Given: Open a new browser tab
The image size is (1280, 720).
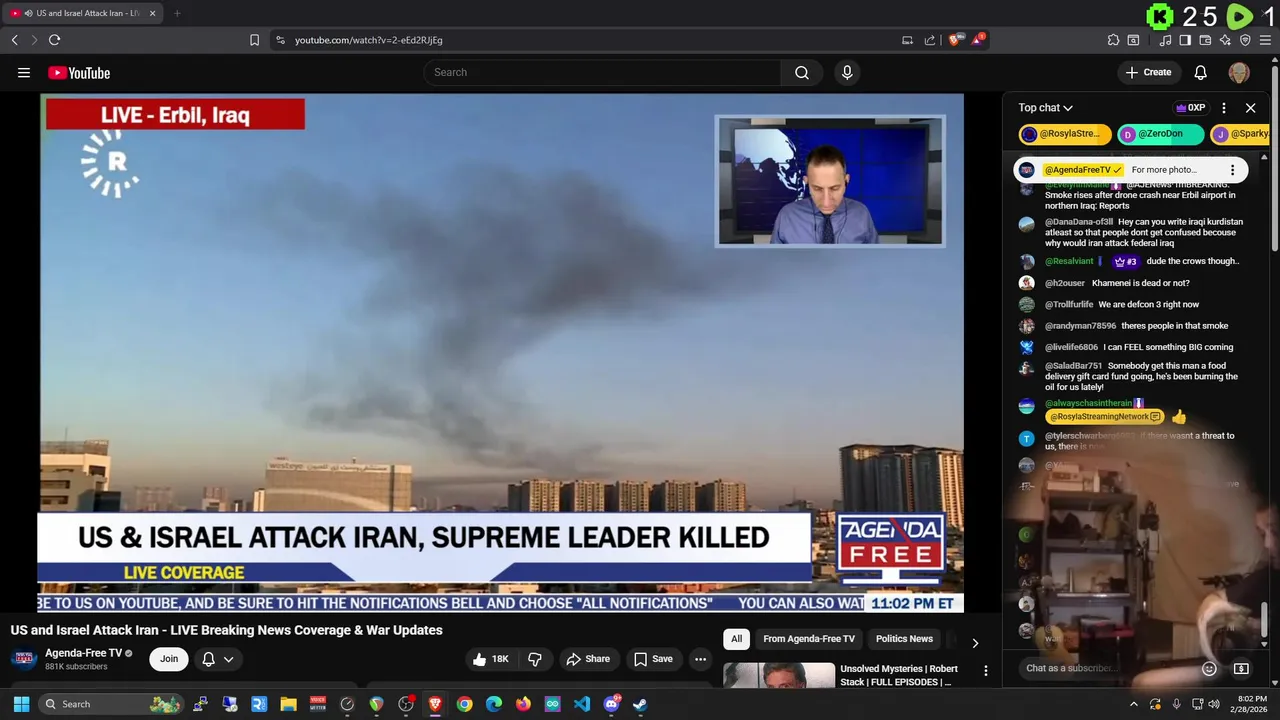Looking at the screenshot, I should pyautogui.click(x=177, y=13).
